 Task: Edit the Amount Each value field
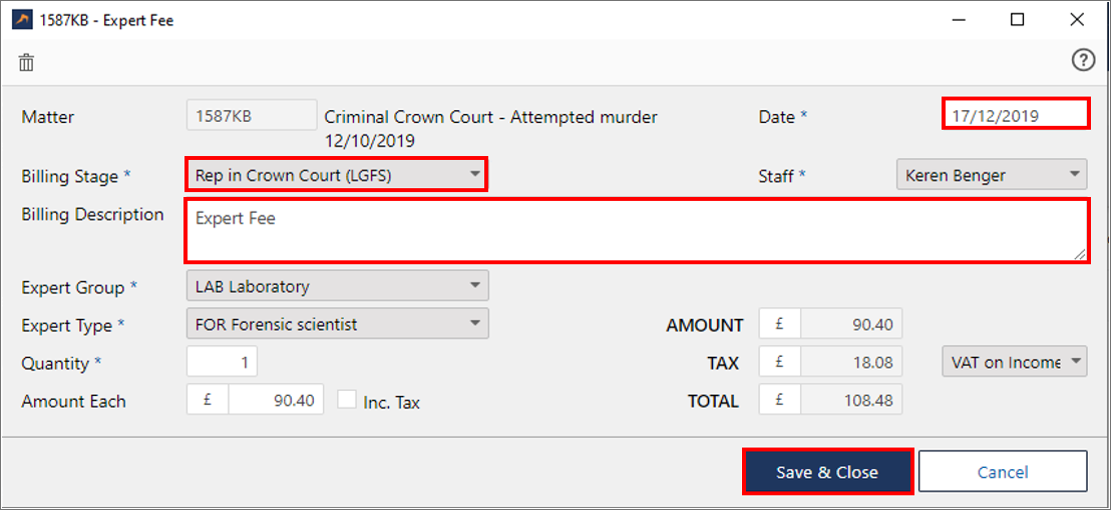(x=273, y=400)
